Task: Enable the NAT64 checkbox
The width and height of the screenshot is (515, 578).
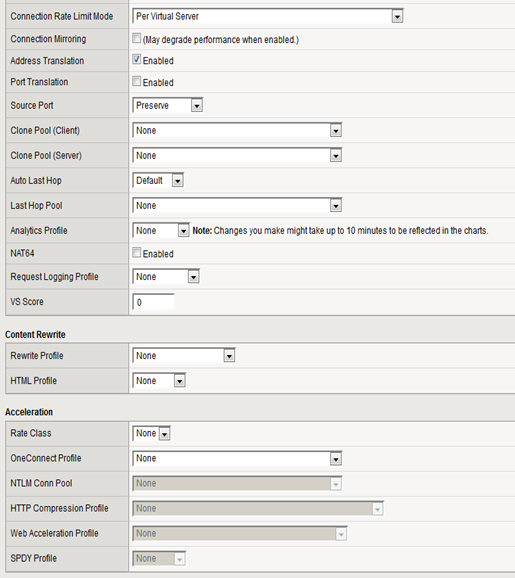Action: pos(137,253)
